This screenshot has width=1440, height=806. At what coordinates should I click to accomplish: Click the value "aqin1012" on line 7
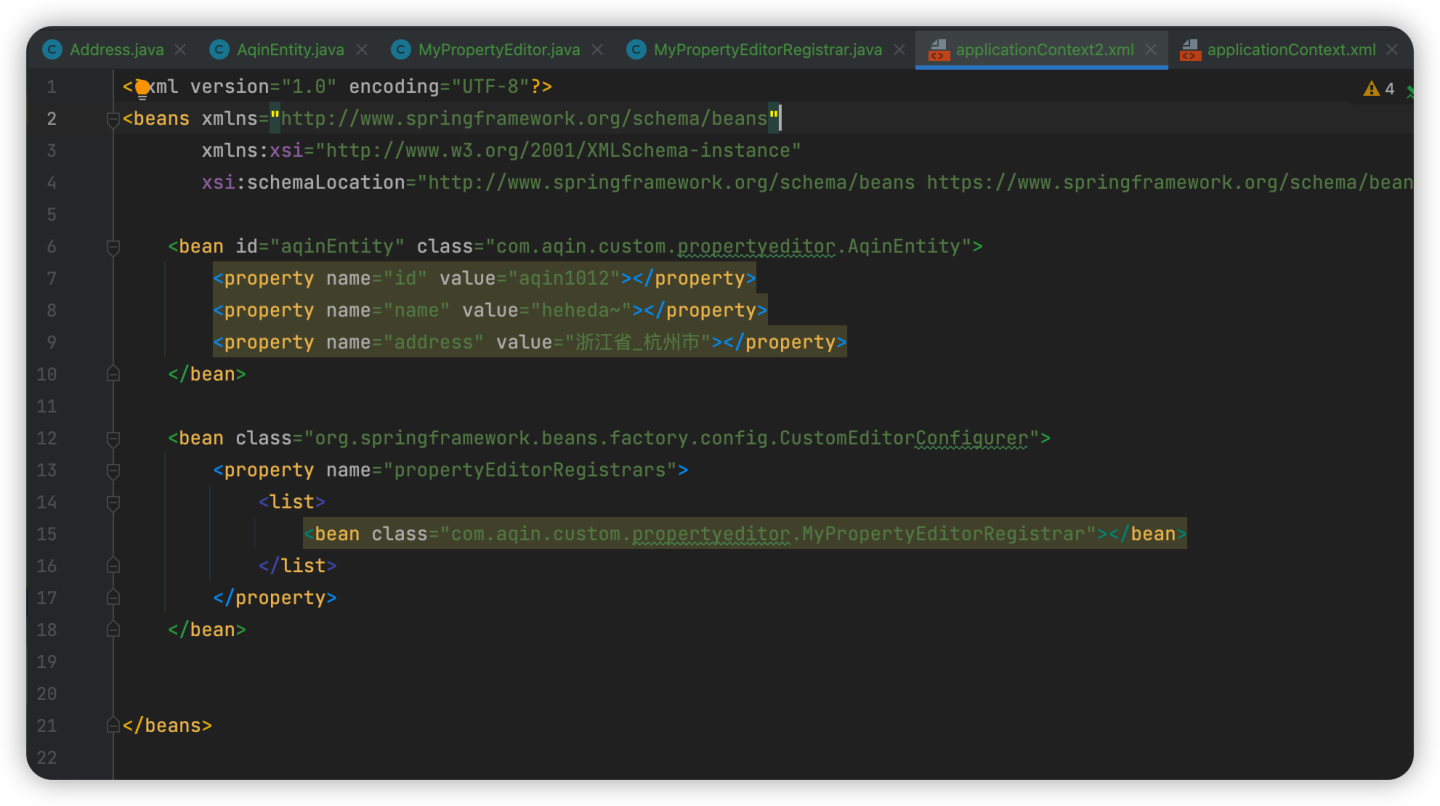coord(564,278)
